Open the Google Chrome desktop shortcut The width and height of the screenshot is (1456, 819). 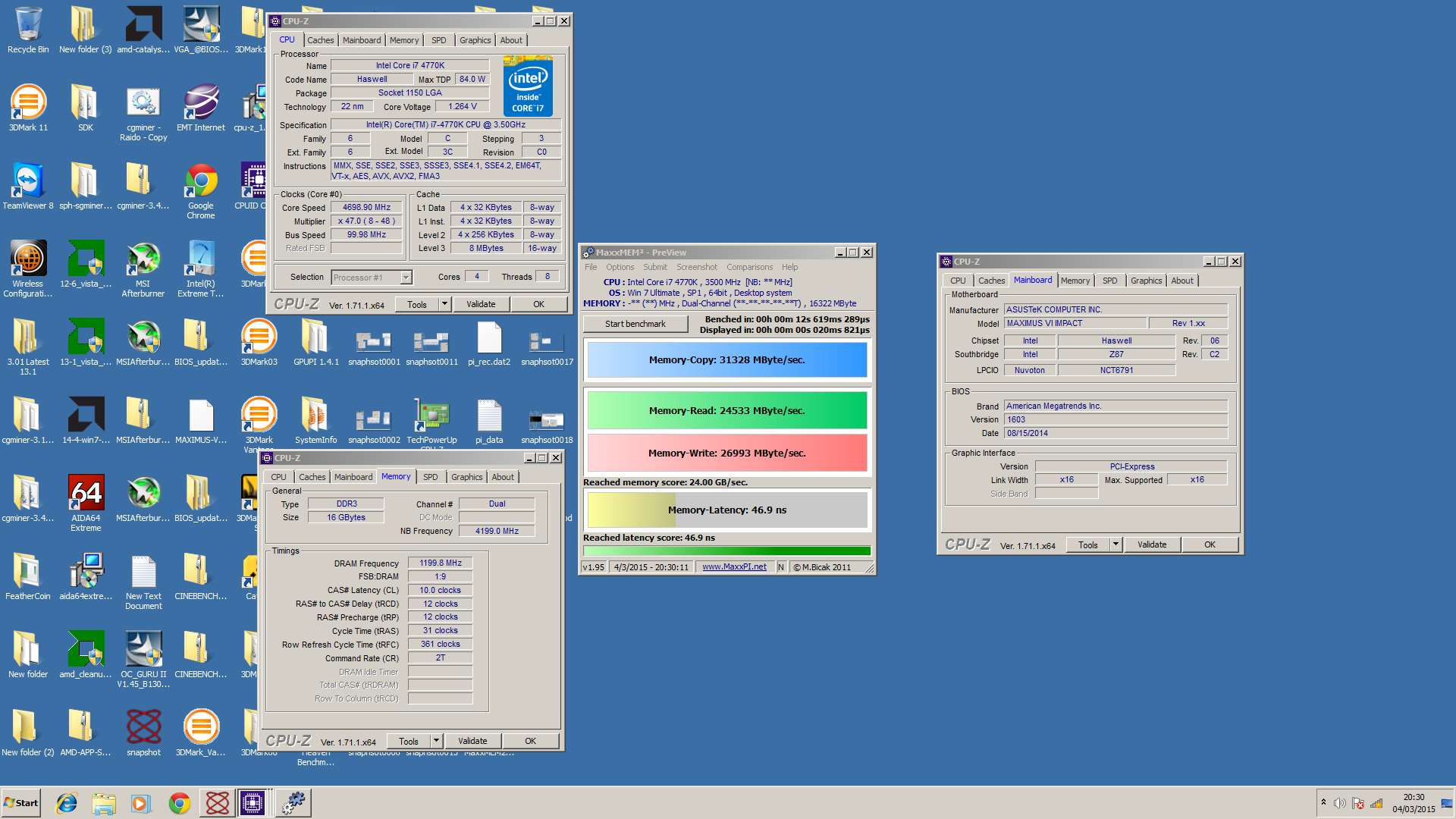tap(201, 191)
